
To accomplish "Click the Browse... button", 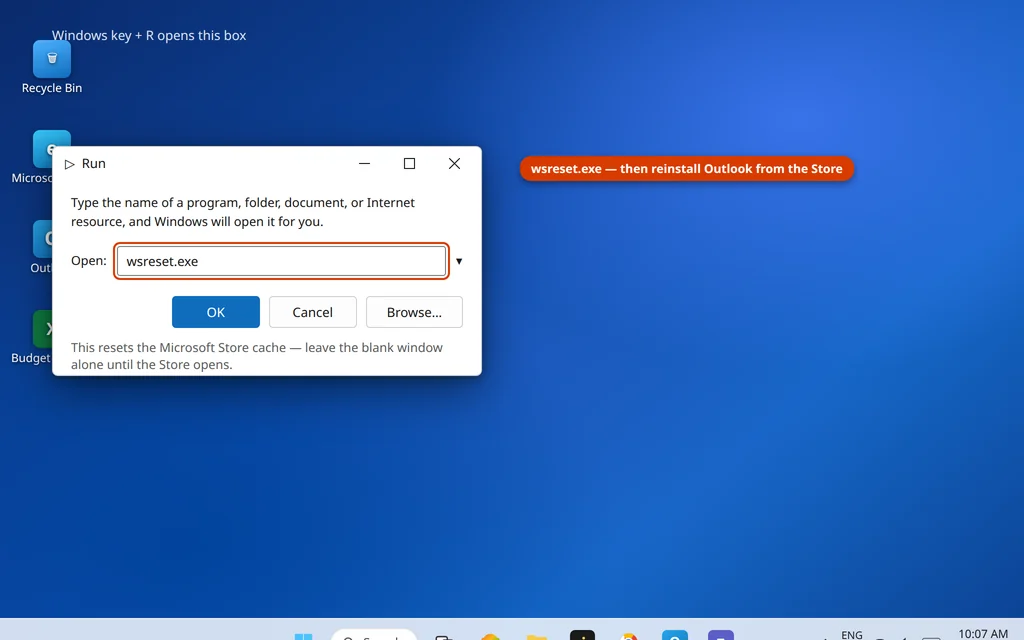I will 414,312.
